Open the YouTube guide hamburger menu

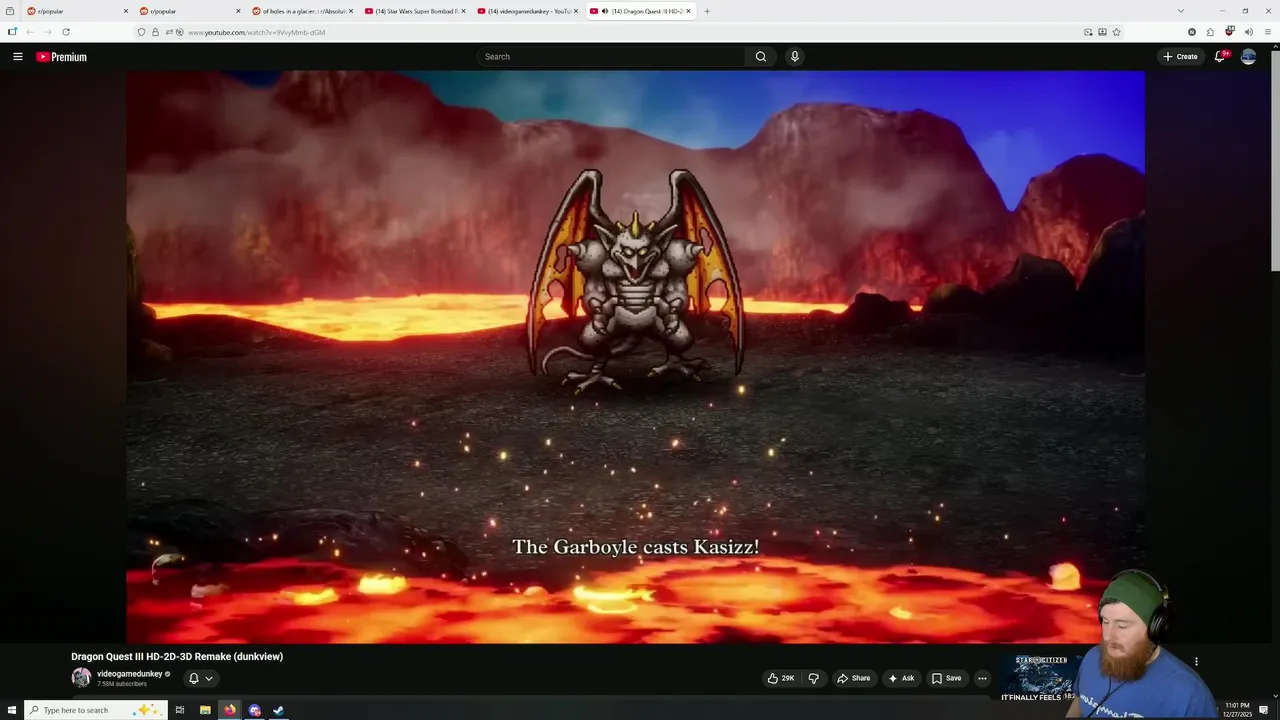[x=18, y=57]
